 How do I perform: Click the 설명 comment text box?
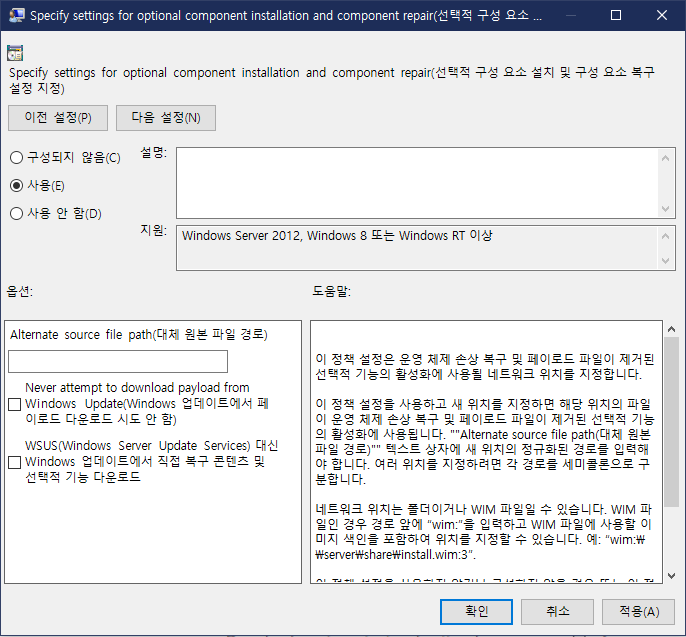pos(417,181)
